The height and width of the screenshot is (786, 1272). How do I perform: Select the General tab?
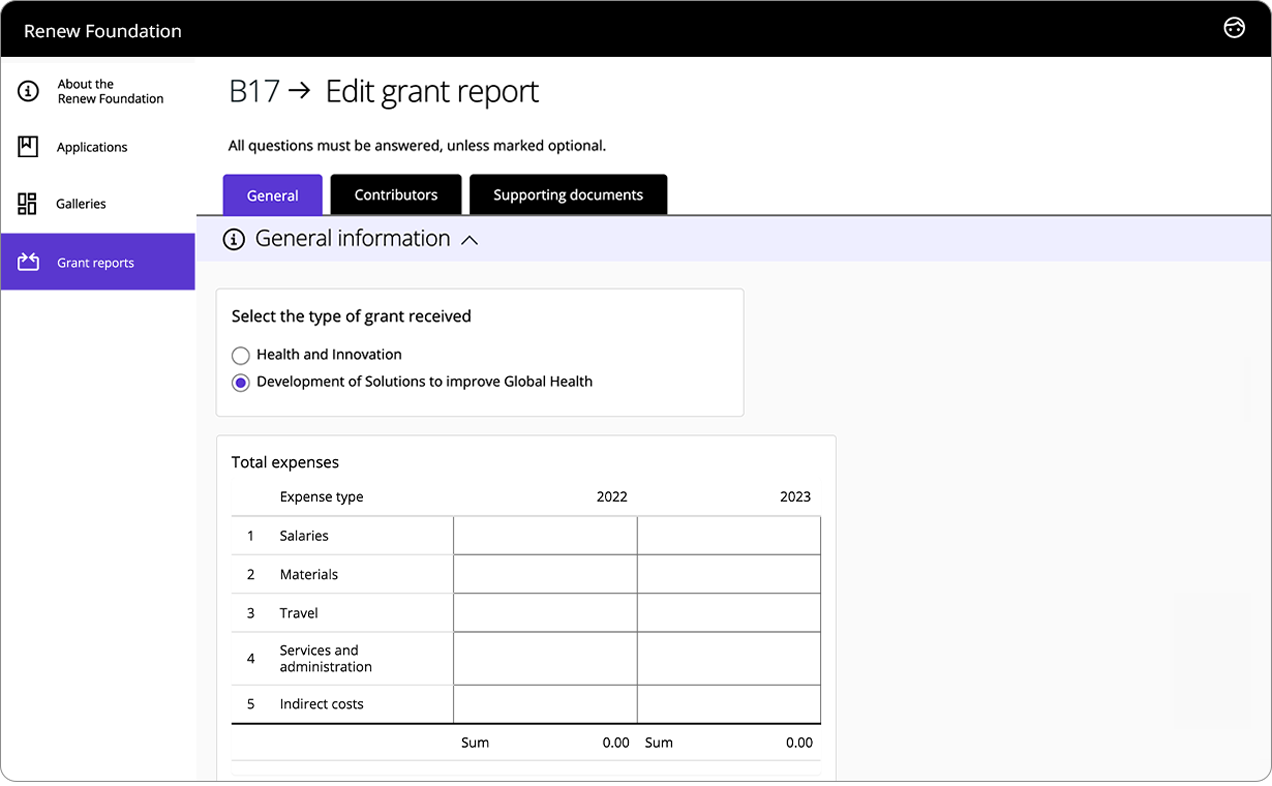coord(272,194)
